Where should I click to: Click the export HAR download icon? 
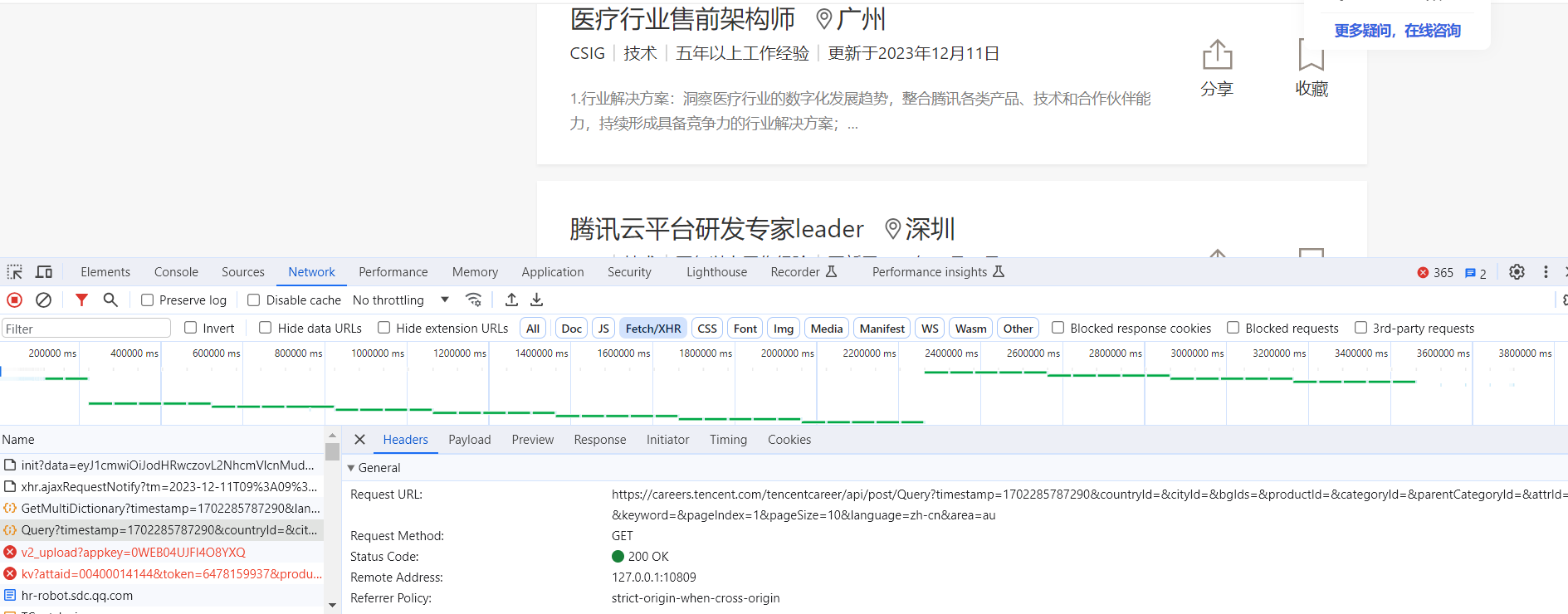tap(537, 300)
